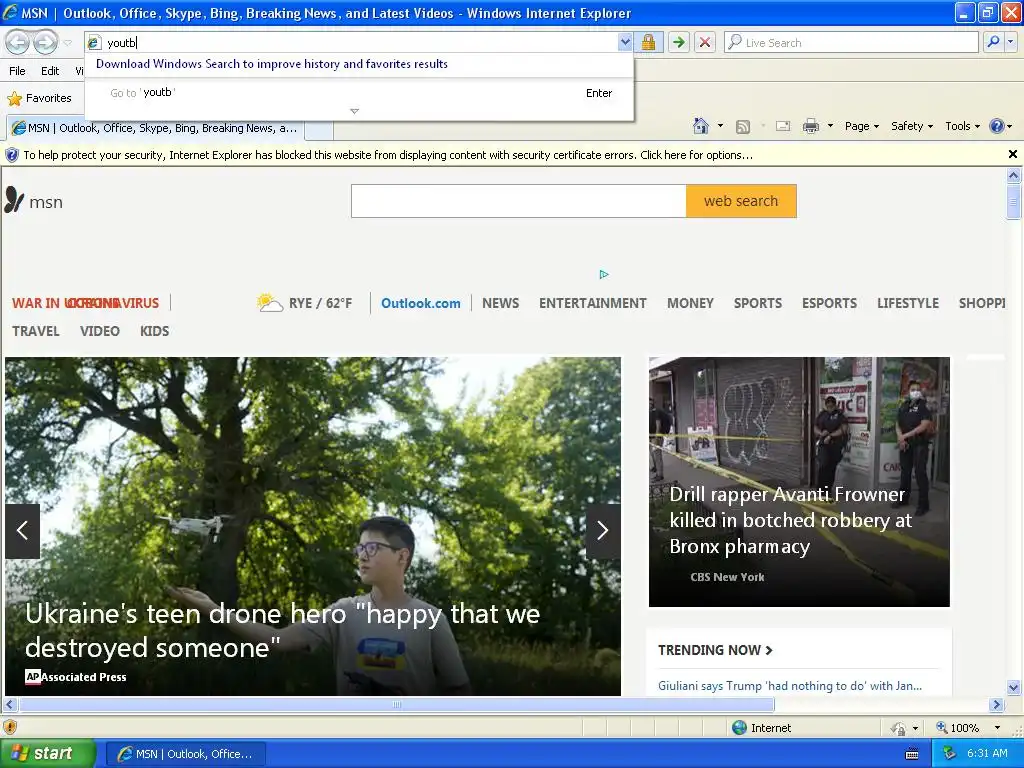Viewport: 1024px width, 768px height.
Task: Open the ESPORTS section link
Action: [x=829, y=303]
